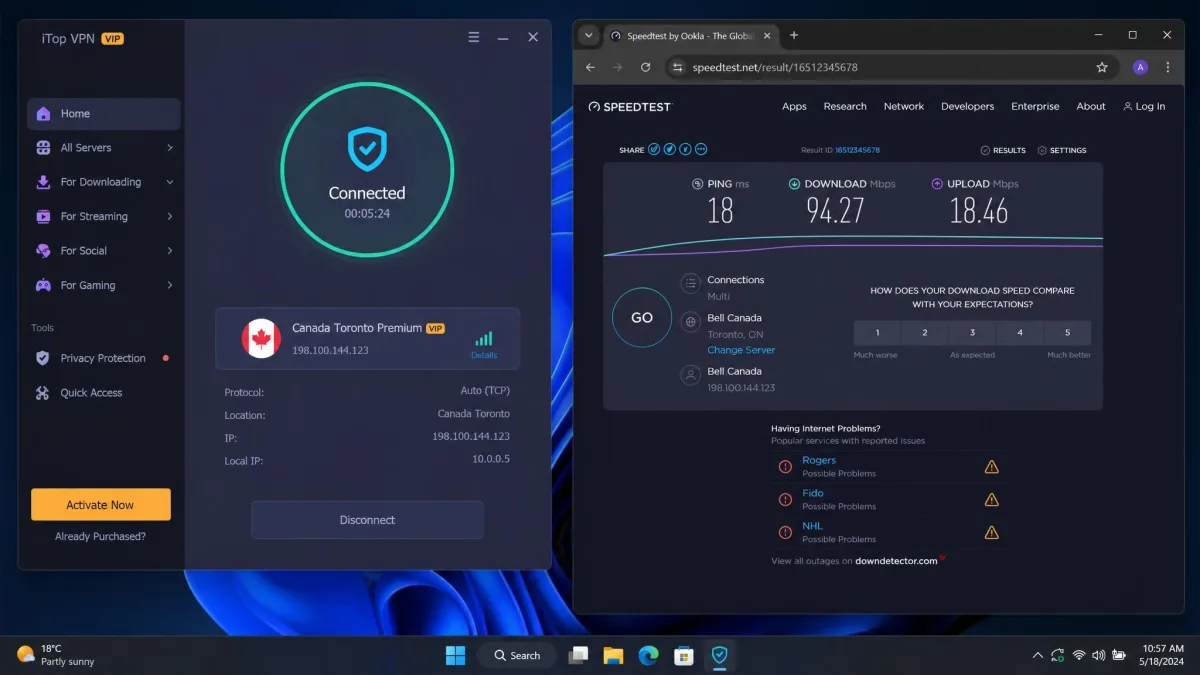
Task: Click the iTop VPN taskbar icon
Action: 719,655
